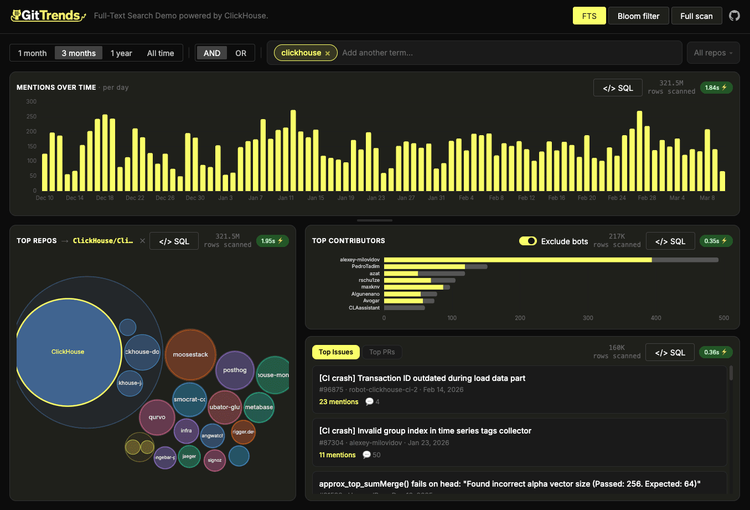Select the AND search operator
The image size is (750, 510).
211,53
